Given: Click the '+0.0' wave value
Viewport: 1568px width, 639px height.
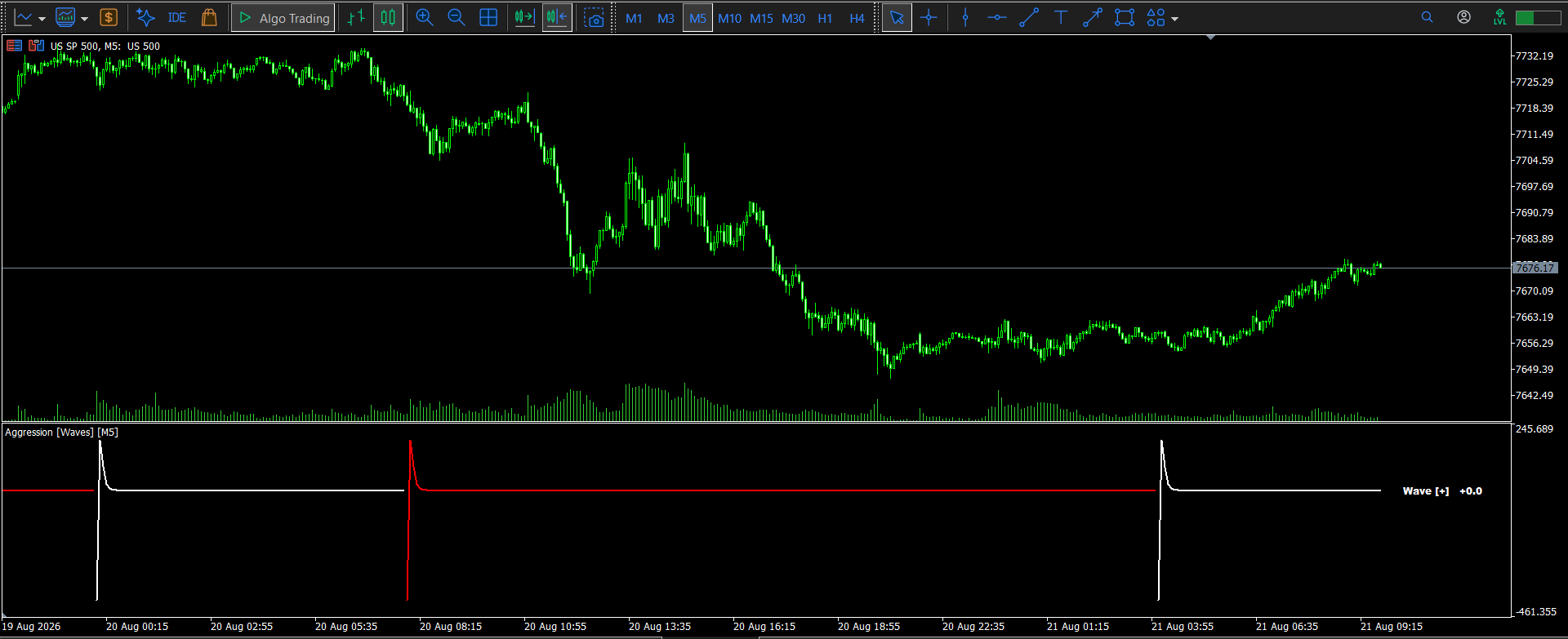Looking at the screenshot, I should 1471,491.
